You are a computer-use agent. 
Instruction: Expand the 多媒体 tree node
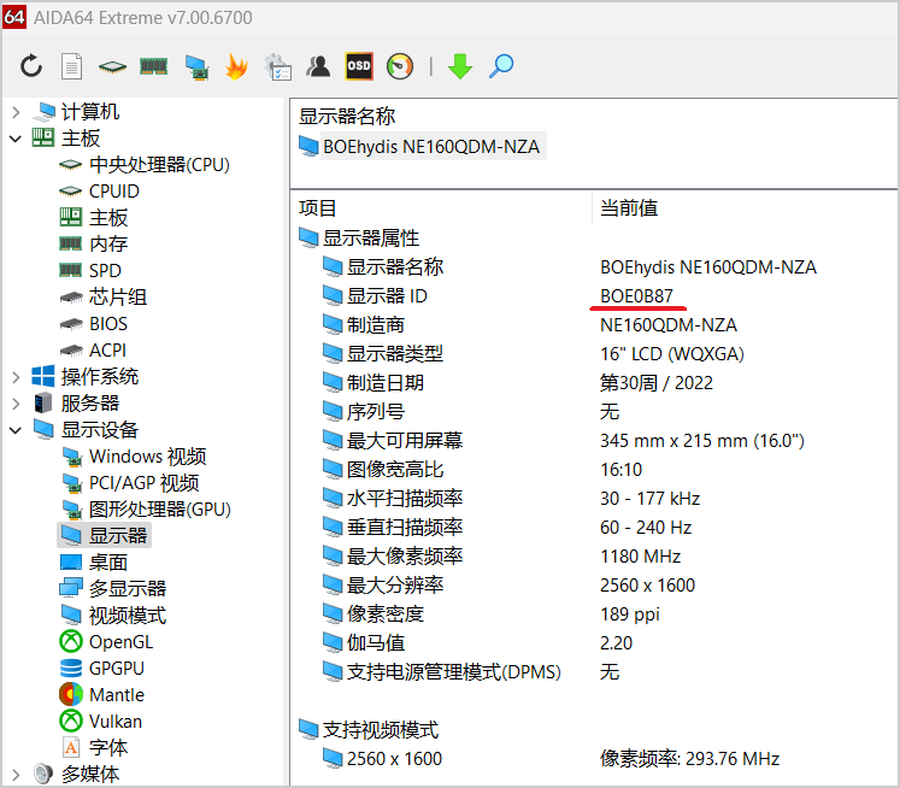16,775
